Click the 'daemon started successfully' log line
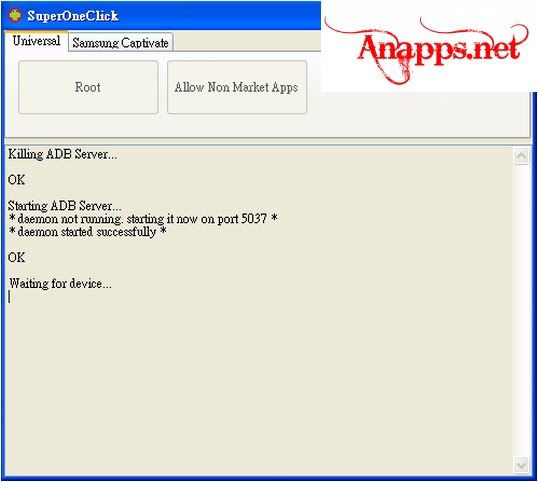Screen dimensions: 538x482 click(87, 232)
